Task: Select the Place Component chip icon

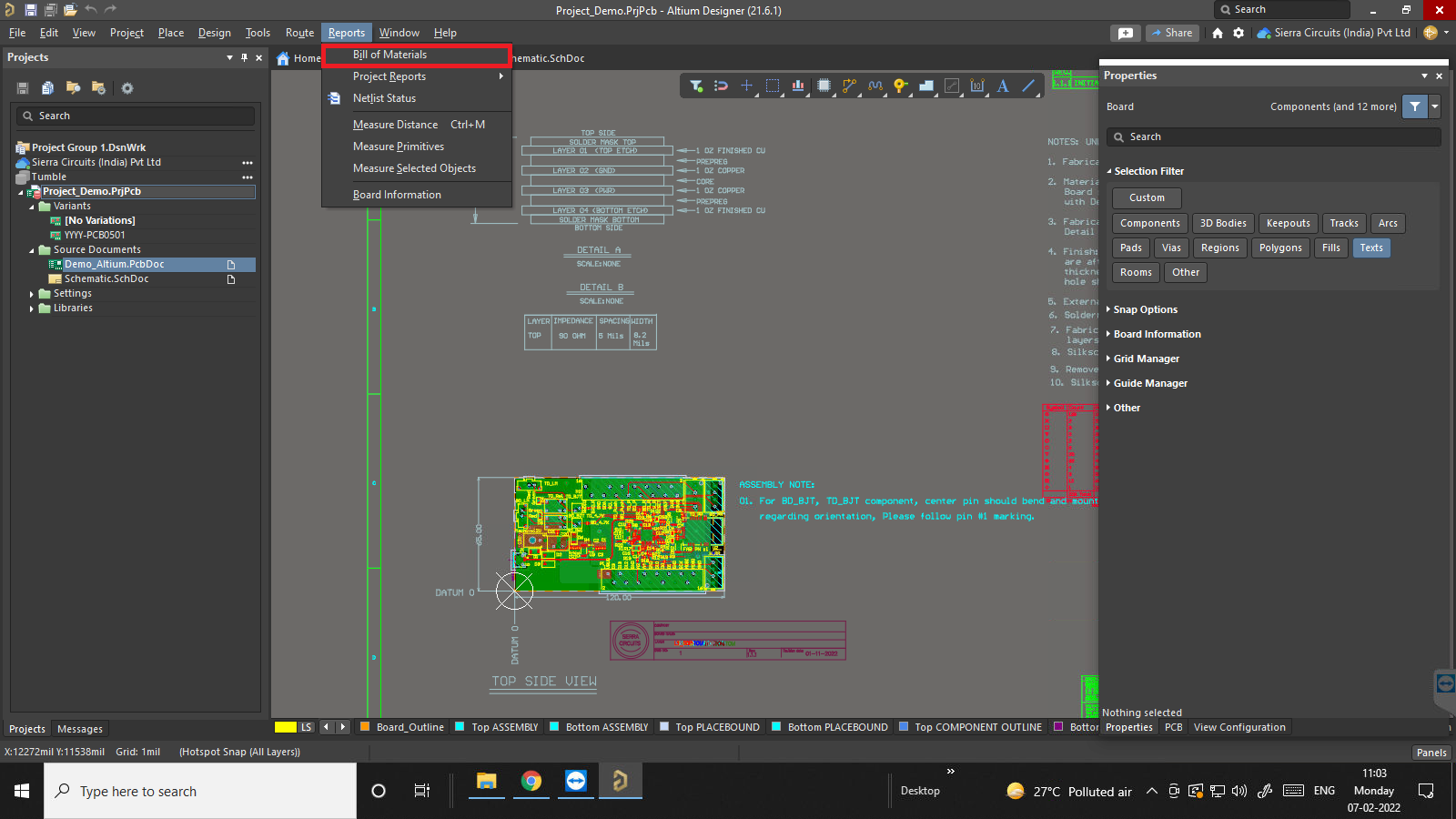Action: click(824, 86)
